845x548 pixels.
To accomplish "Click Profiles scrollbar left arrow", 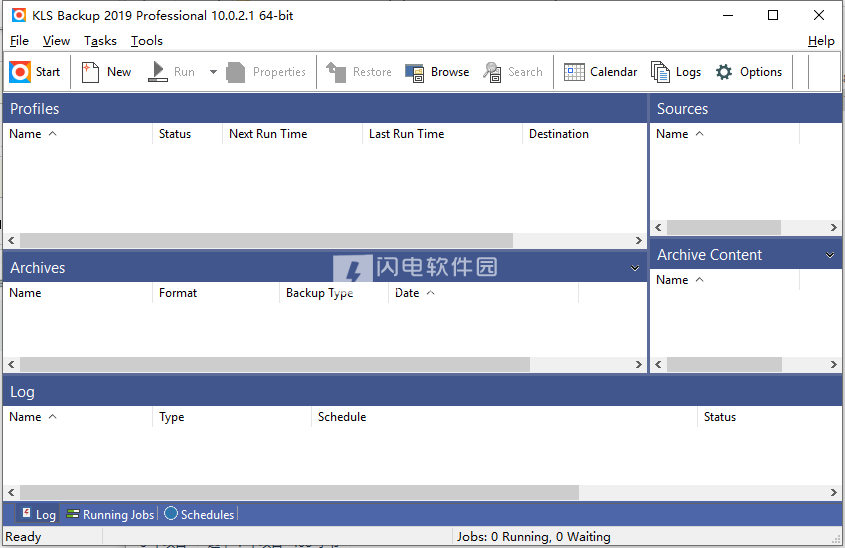I will click(x=11, y=240).
